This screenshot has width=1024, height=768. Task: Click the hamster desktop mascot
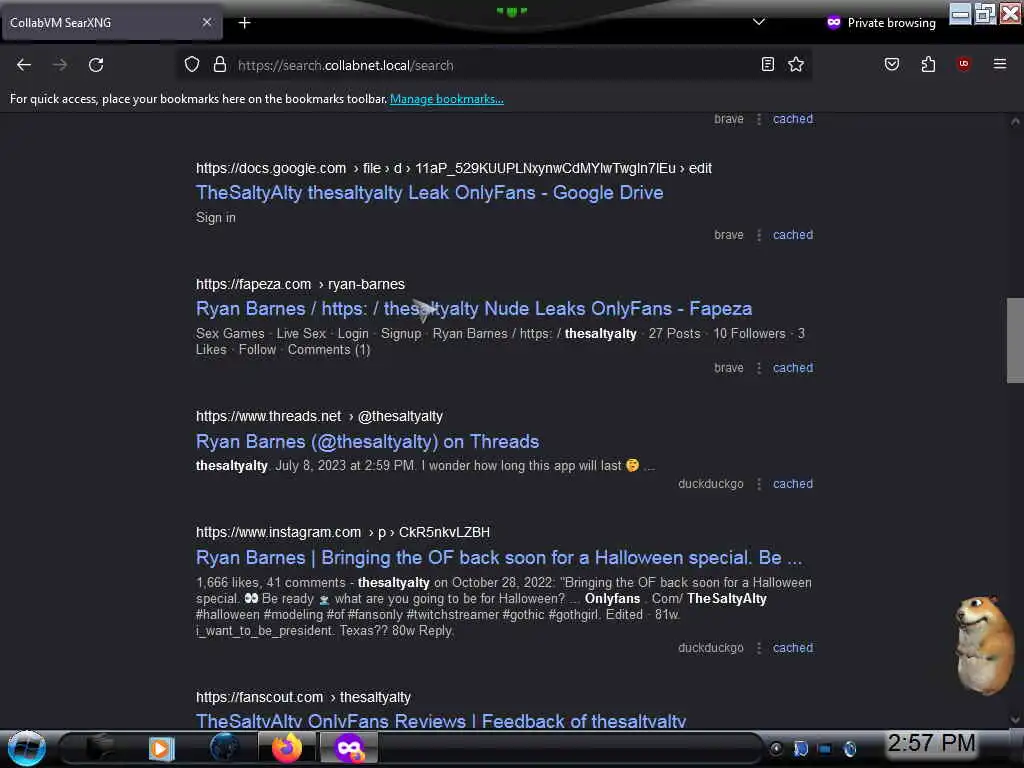coord(984,644)
